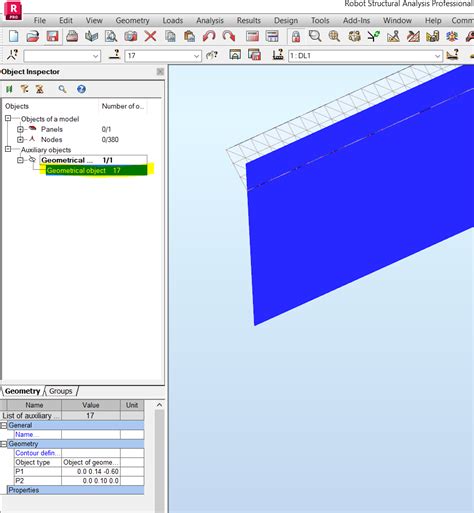Click the Print icon in toolbar
474x513 pixels.
tap(72, 36)
